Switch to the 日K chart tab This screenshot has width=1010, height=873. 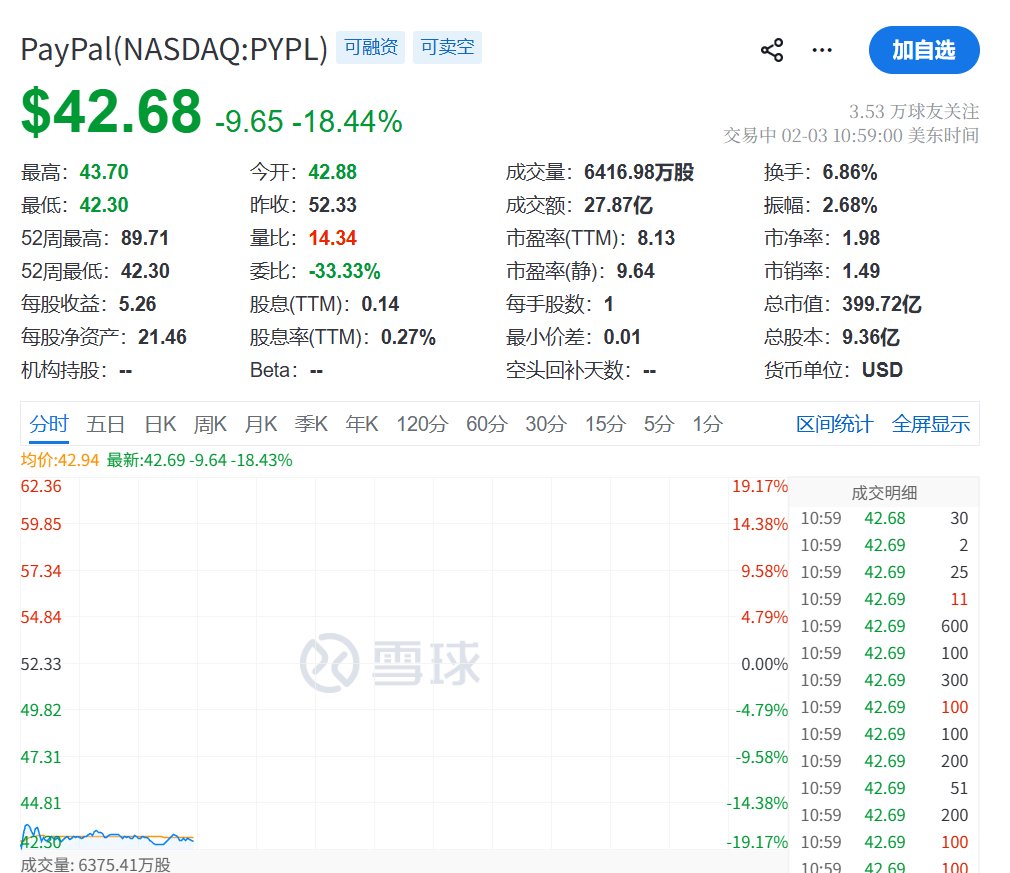pyautogui.click(x=160, y=424)
